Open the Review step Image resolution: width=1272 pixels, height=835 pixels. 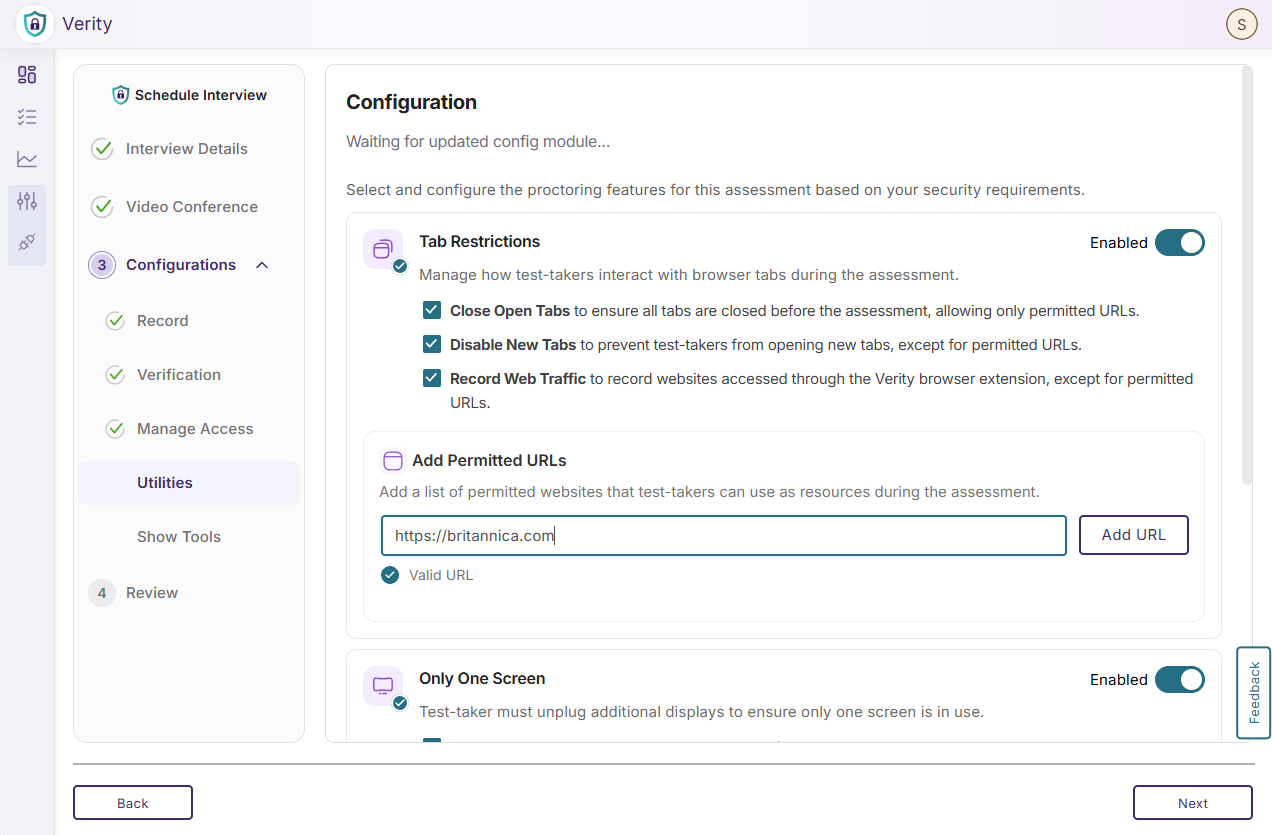click(152, 592)
